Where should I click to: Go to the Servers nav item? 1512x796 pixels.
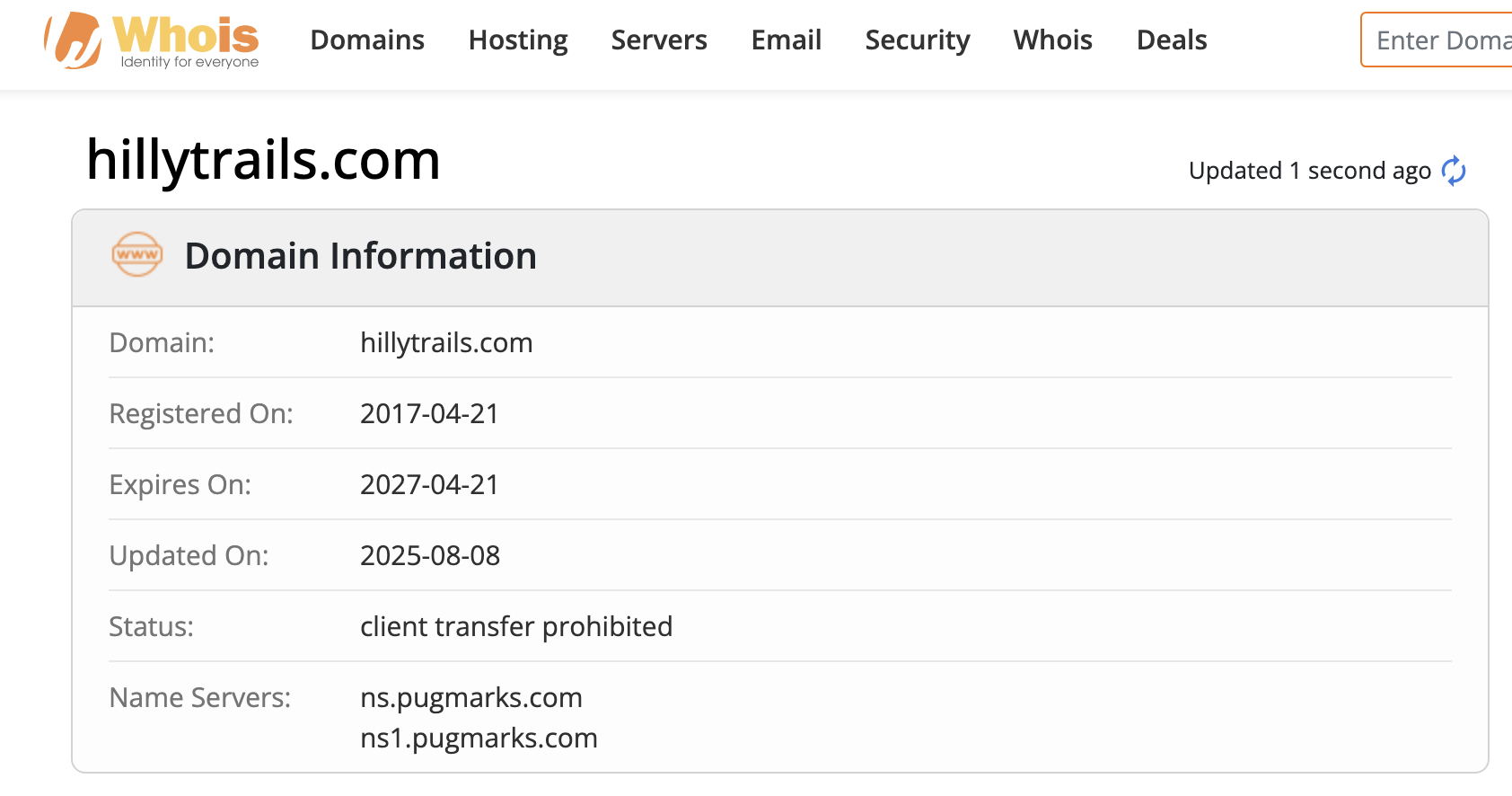click(x=659, y=40)
